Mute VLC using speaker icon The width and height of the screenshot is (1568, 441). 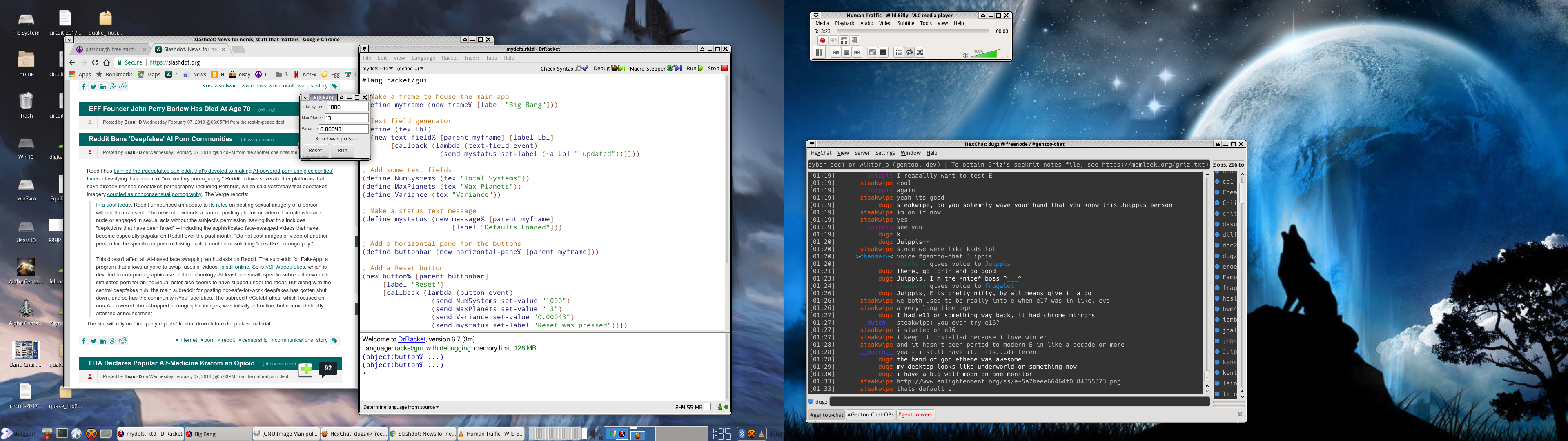965,56
